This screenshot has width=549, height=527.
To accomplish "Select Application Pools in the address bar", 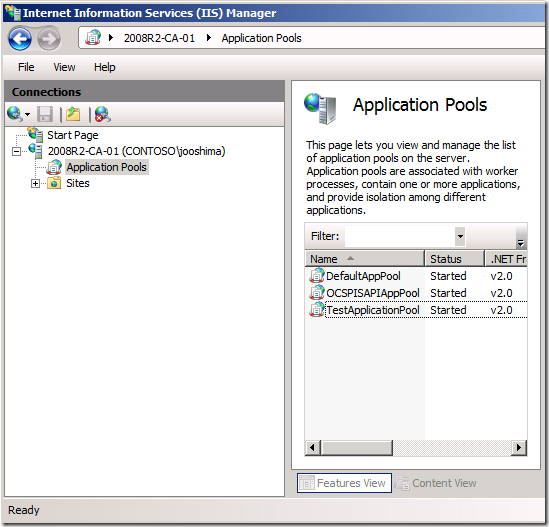I will pos(261,38).
